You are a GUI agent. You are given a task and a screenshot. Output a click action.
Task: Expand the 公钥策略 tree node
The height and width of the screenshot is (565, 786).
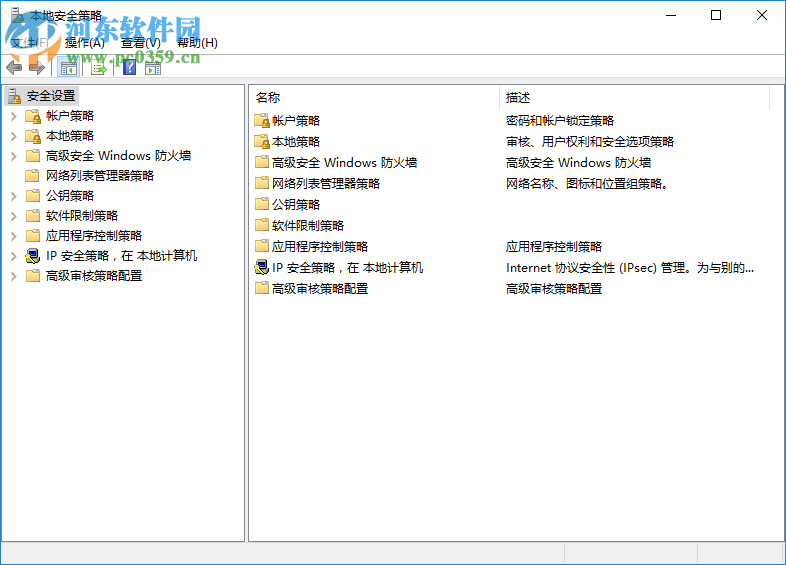pyautogui.click(x=14, y=196)
